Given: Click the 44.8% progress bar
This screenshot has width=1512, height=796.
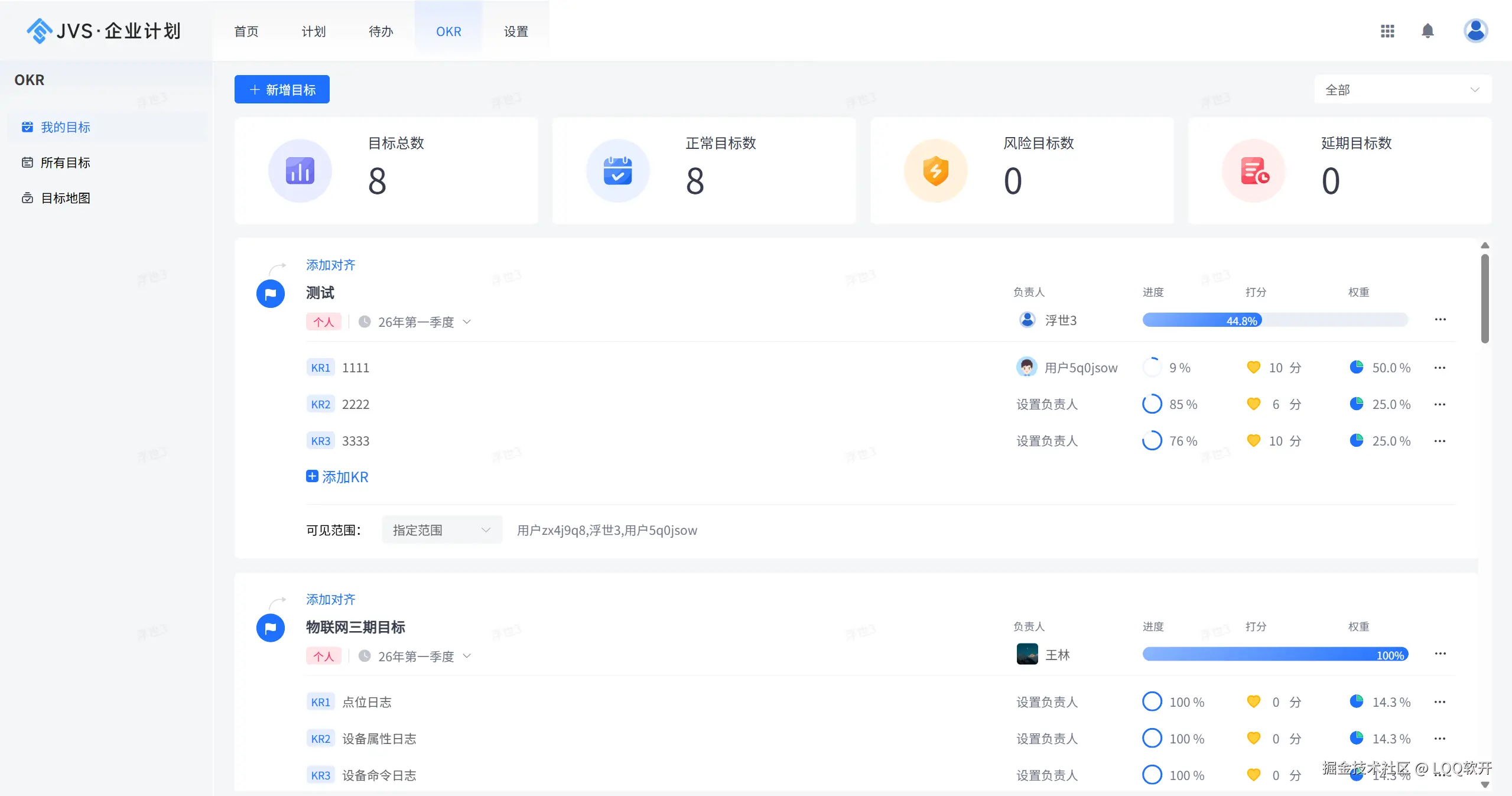Looking at the screenshot, I should [1274, 320].
